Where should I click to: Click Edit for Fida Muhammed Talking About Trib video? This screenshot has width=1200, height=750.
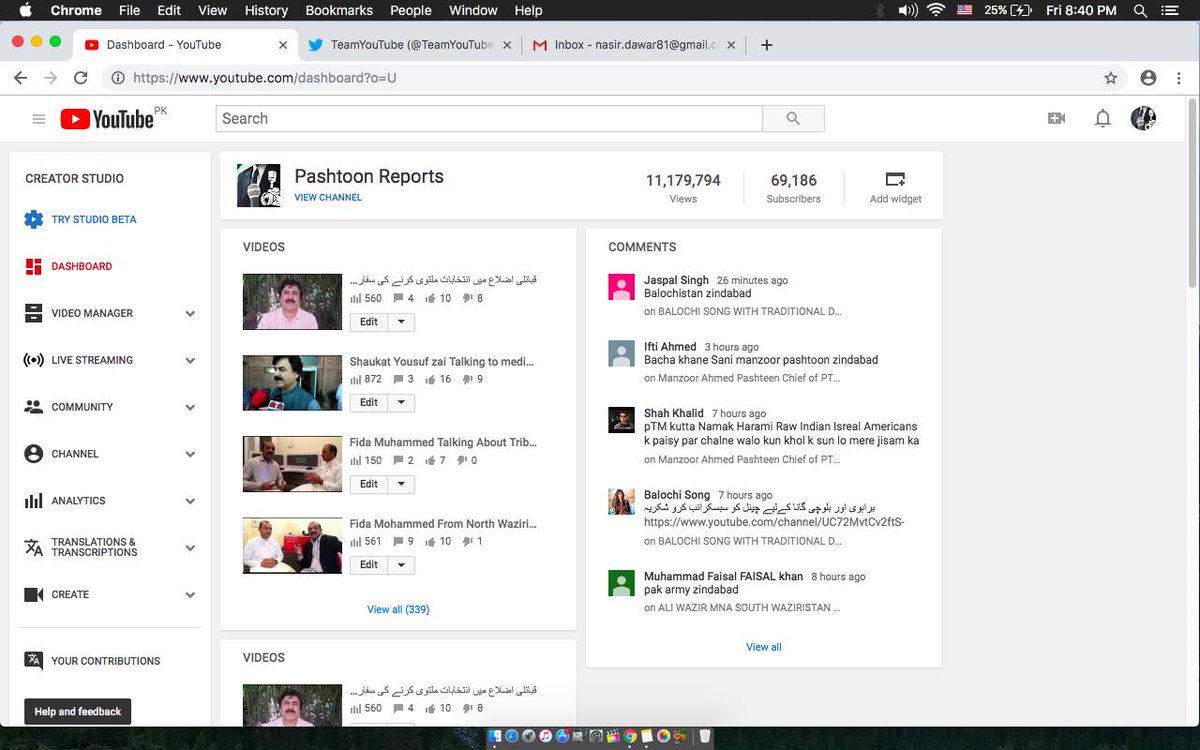point(369,484)
